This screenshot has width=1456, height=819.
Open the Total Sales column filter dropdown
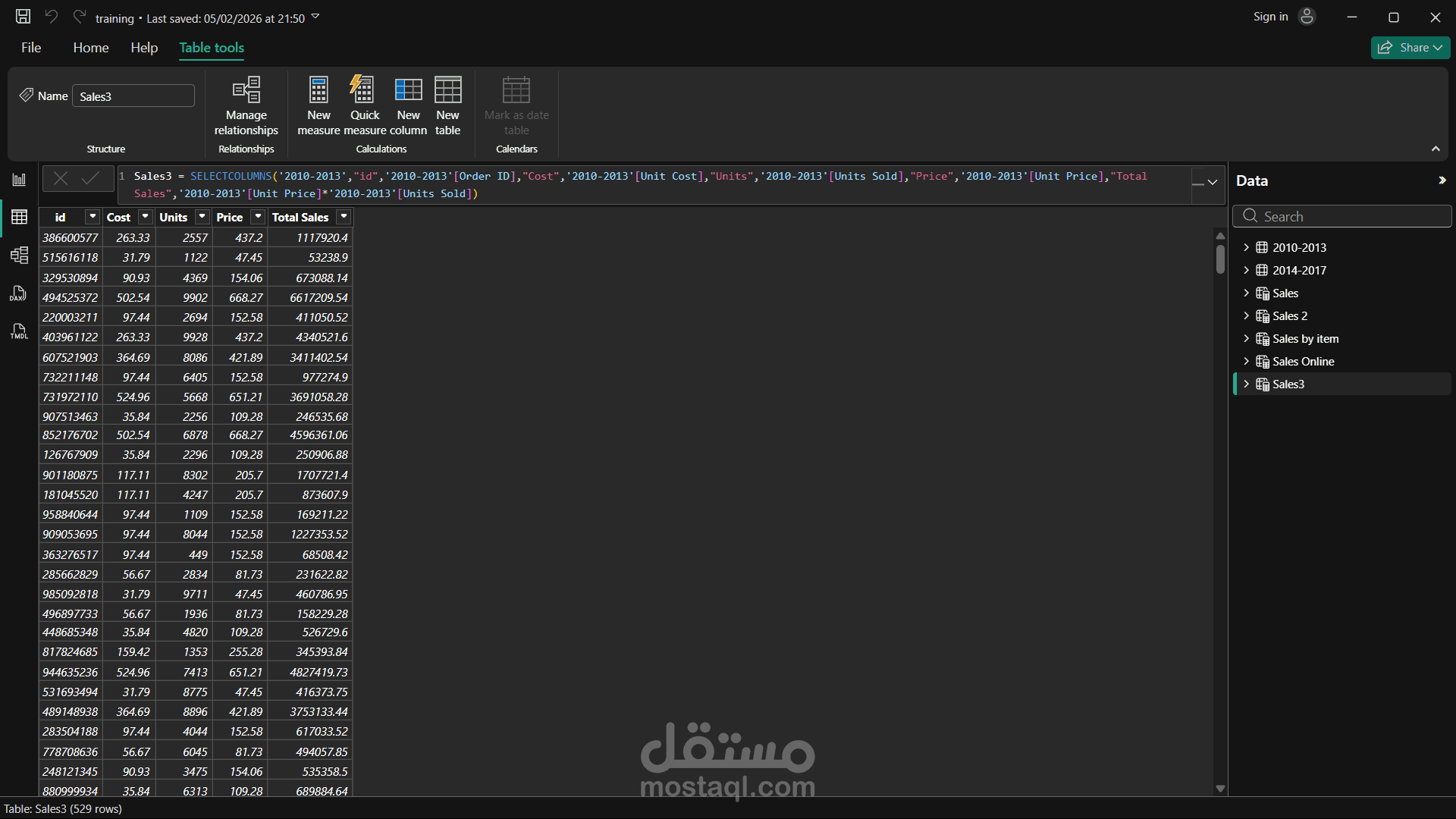344,217
